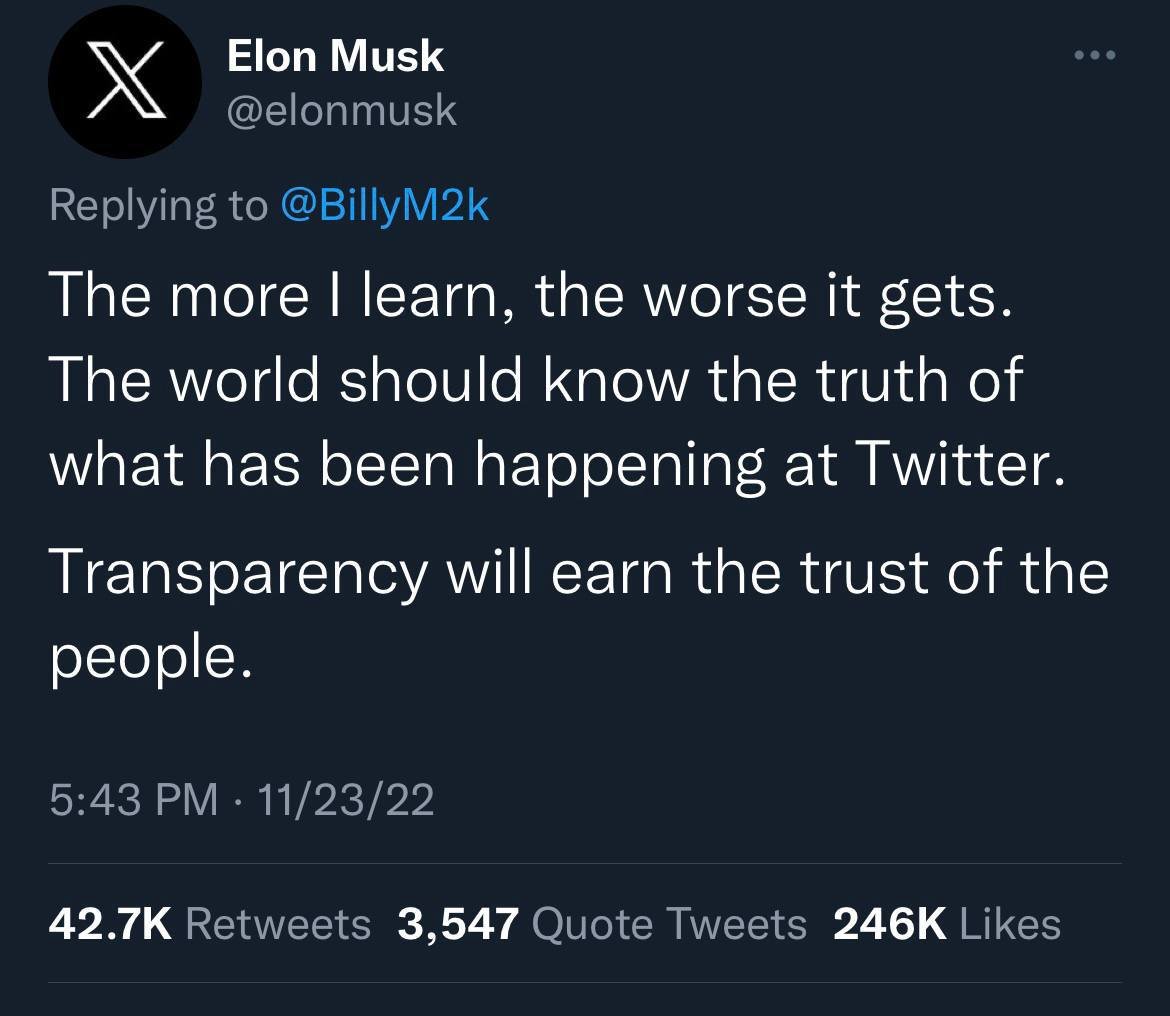Image resolution: width=1170 pixels, height=1016 pixels.
Task: Click the 42.7K retweet count
Action: 110,923
